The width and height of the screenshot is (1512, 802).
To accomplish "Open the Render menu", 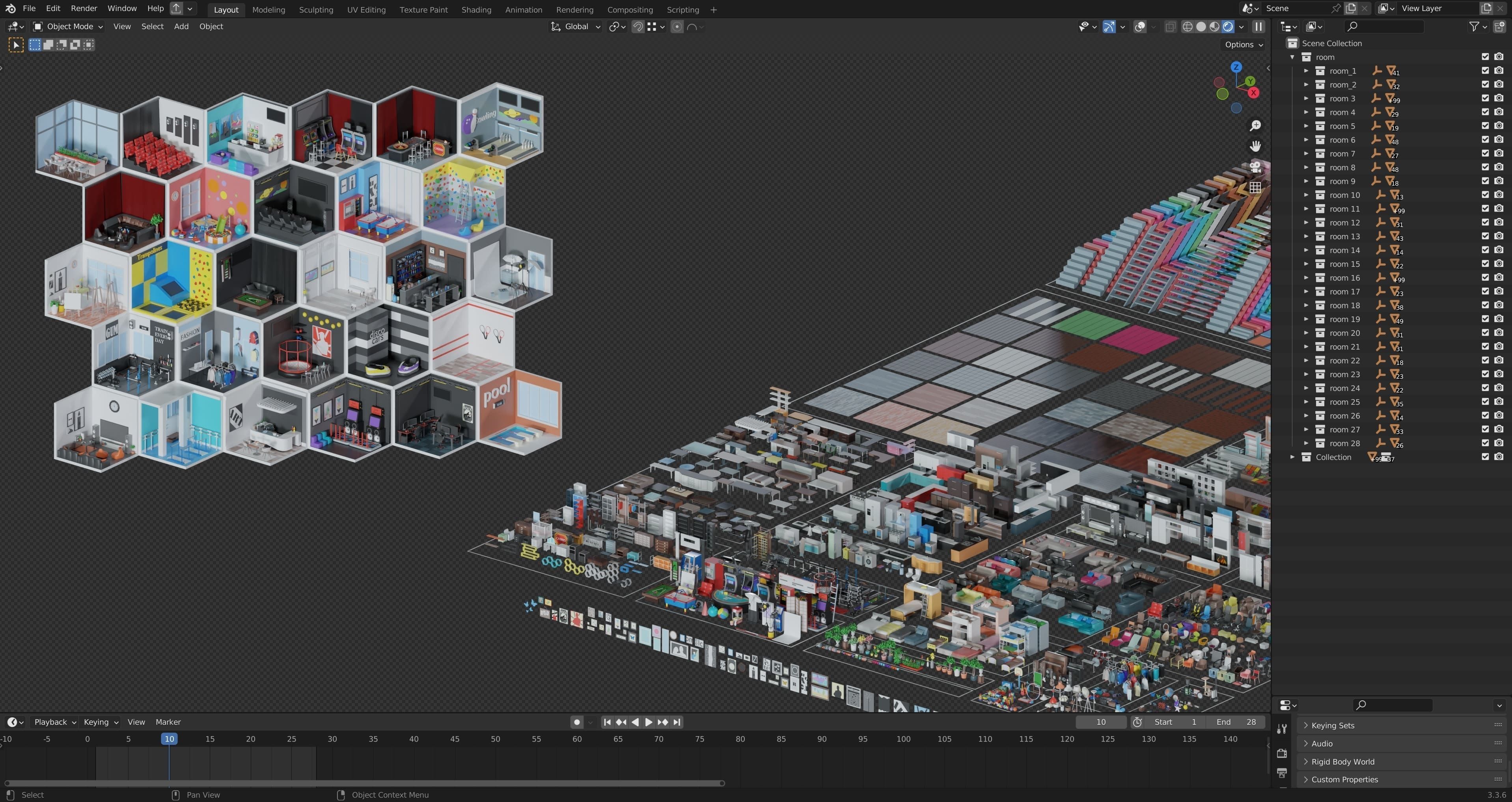I will point(84,8).
